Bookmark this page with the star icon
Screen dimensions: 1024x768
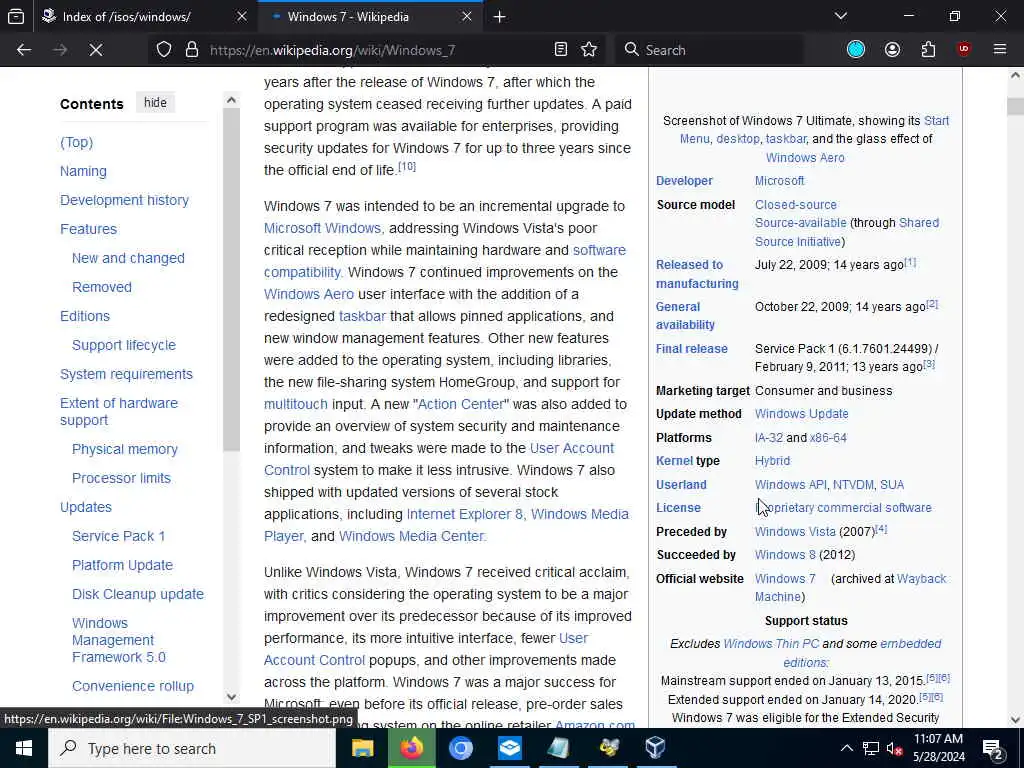point(589,50)
